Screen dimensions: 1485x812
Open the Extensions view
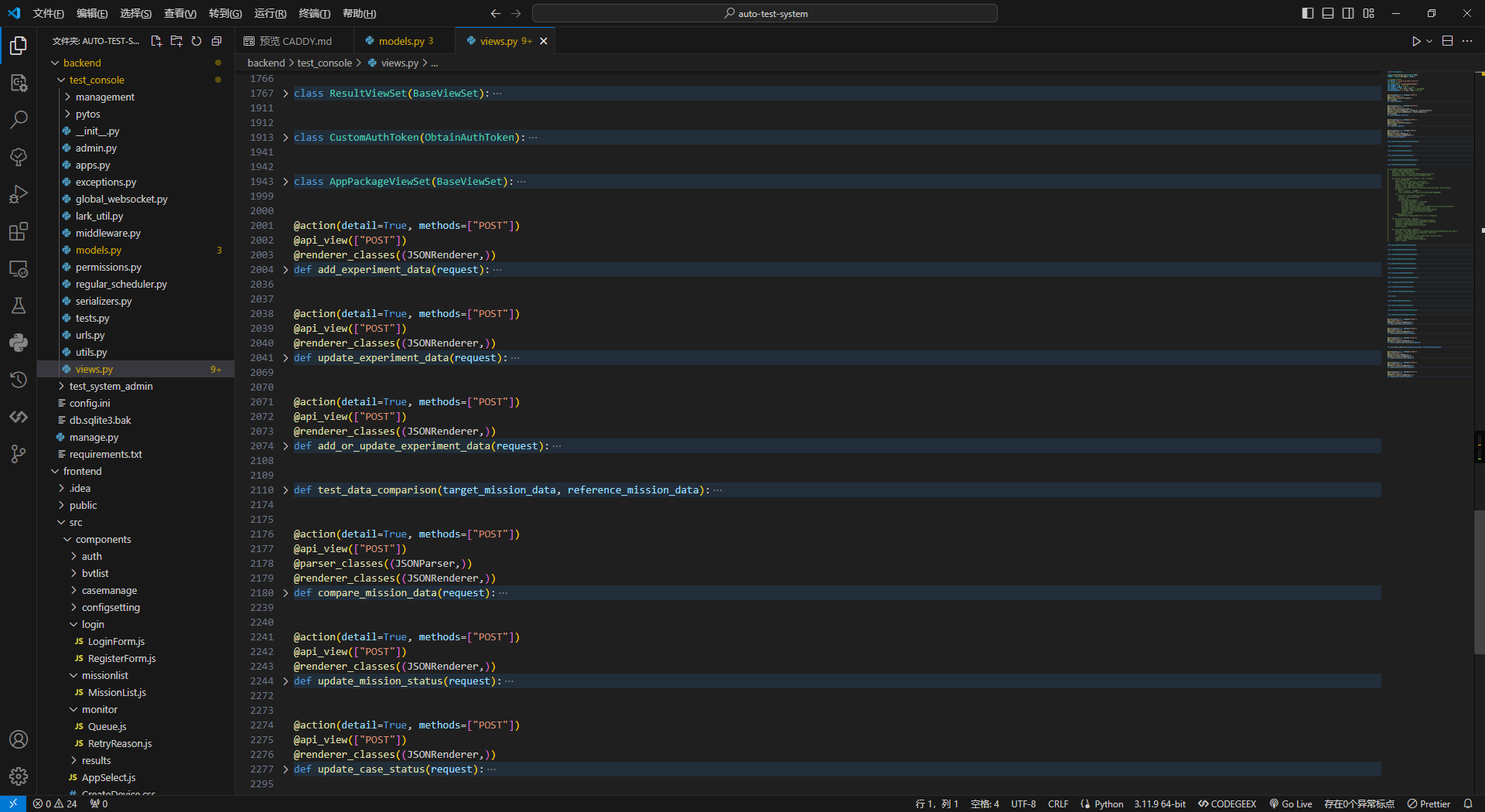tap(19, 231)
